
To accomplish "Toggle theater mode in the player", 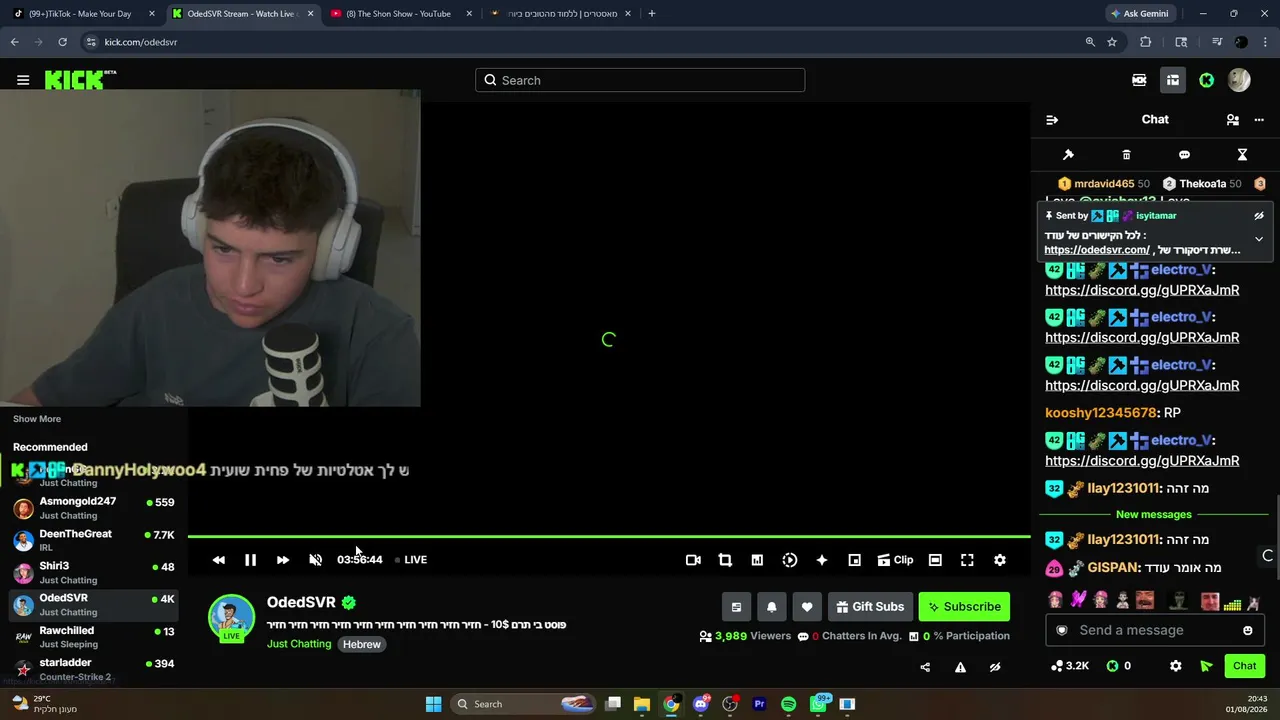I will coord(935,560).
